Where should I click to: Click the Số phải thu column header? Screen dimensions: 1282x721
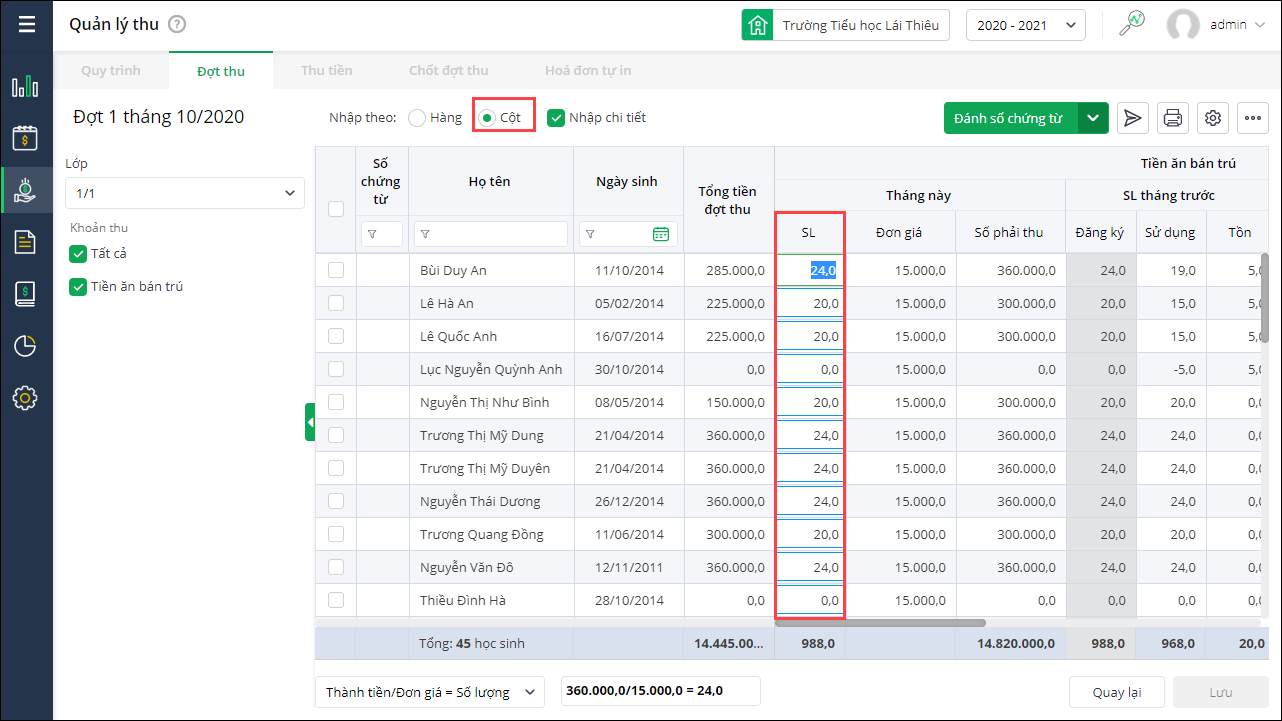(1010, 232)
